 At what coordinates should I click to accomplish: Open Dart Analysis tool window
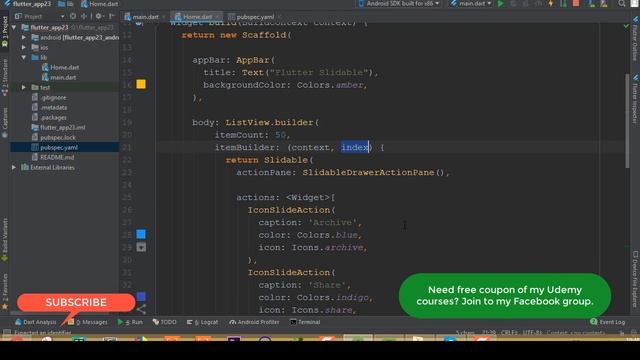(x=36, y=322)
